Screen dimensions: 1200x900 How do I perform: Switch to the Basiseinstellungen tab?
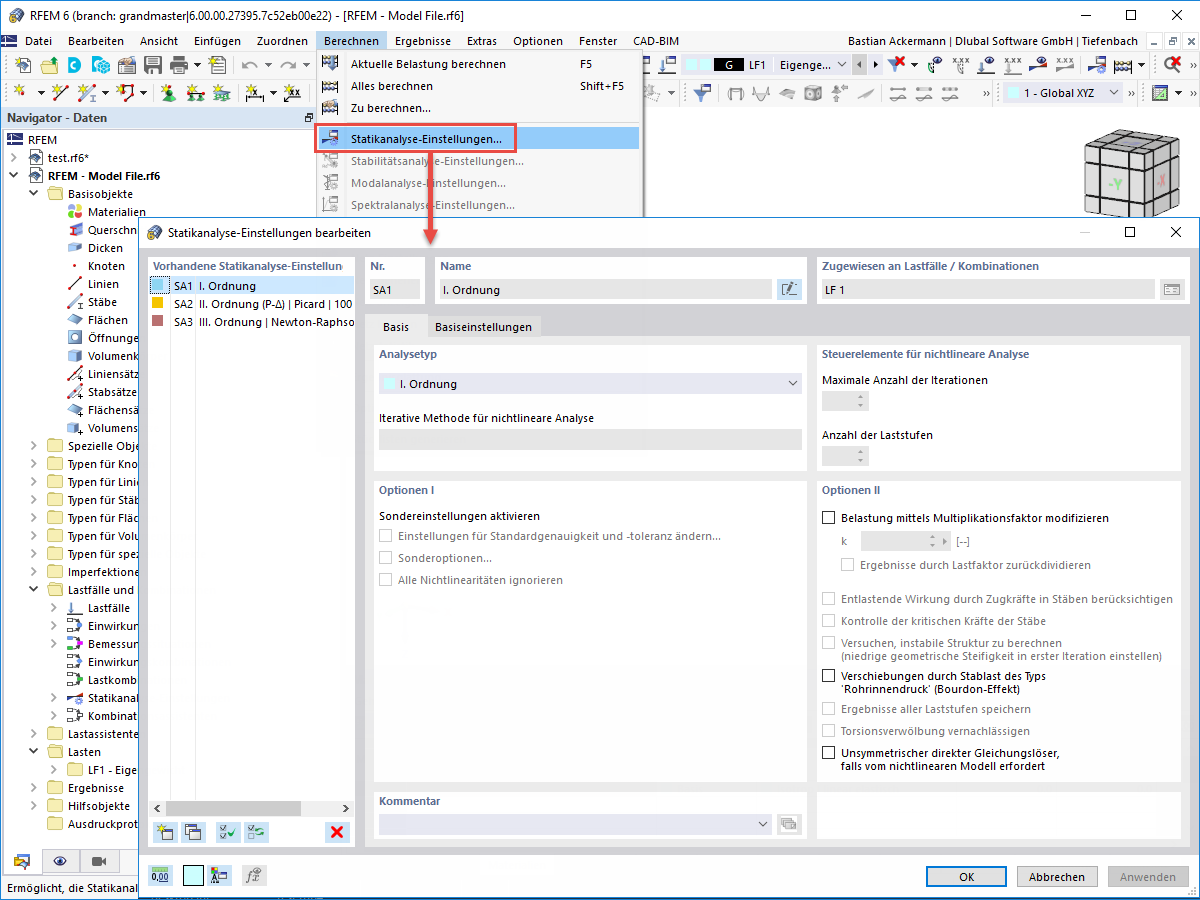pos(483,327)
